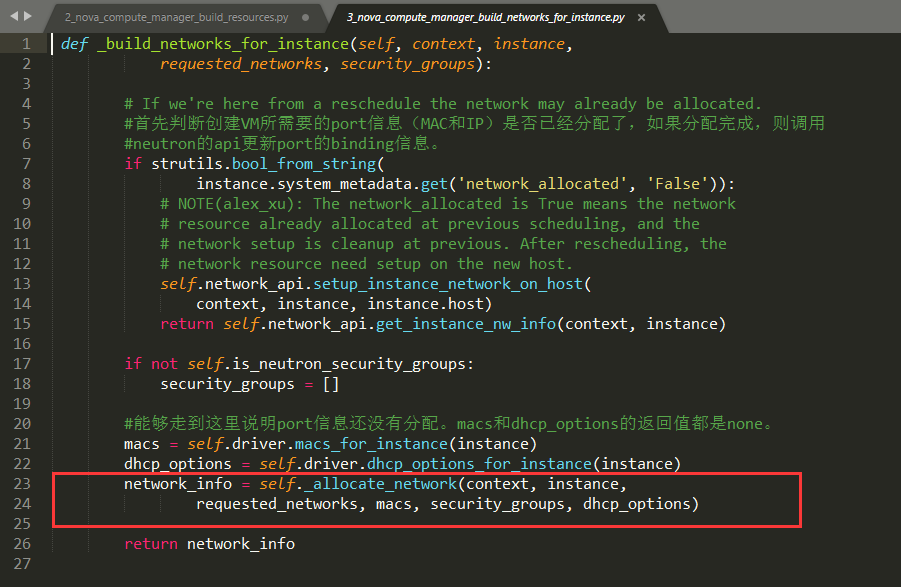This screenshot has height=587, width=901.
Task: Click 'requested_networks' argument on line 24
Action: coord(277,504)
